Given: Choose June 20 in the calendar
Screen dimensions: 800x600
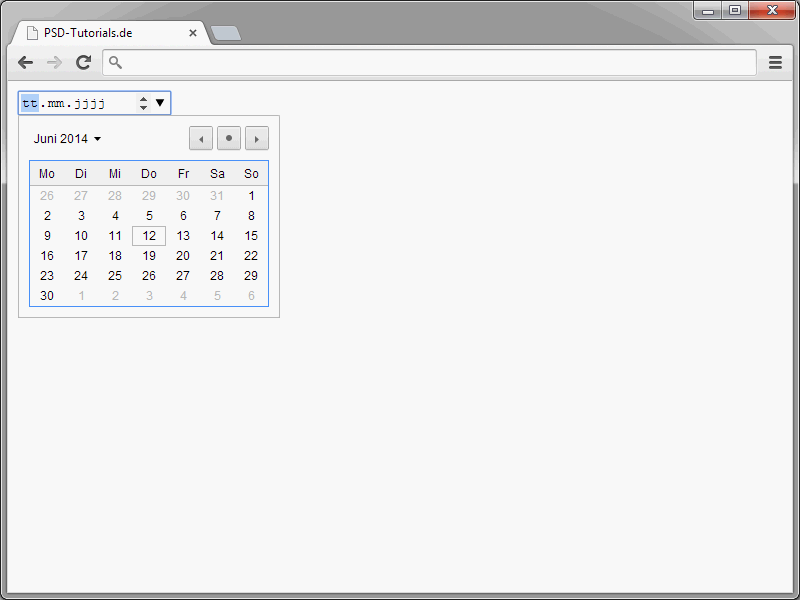Looking at the screenshot, I should point(183,256).
